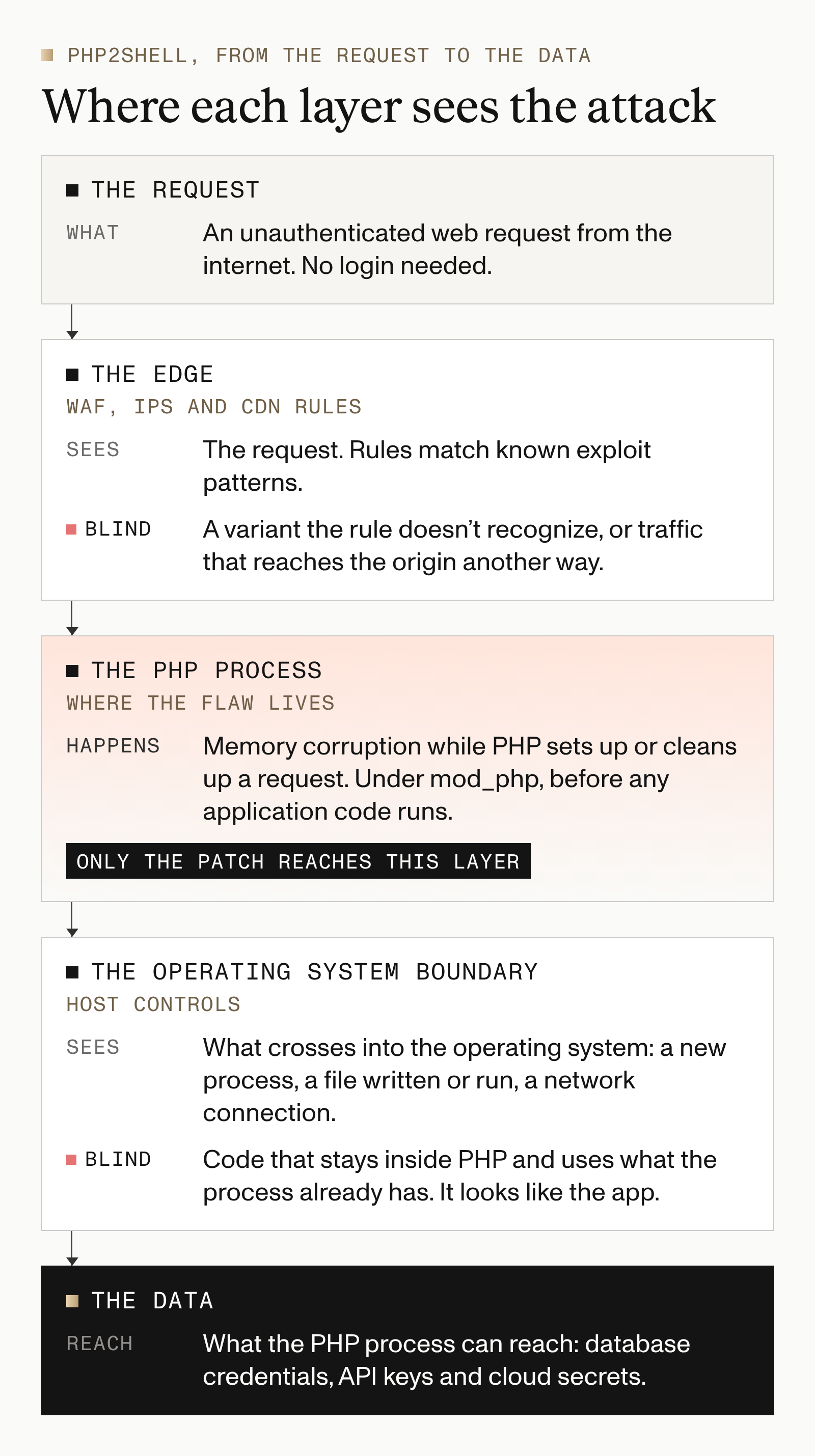This screenshot has height=1456, width=815.
Task: Click the black square bullet before 'THE PHP PROCESS'
Action: click(x=72, y=671)
